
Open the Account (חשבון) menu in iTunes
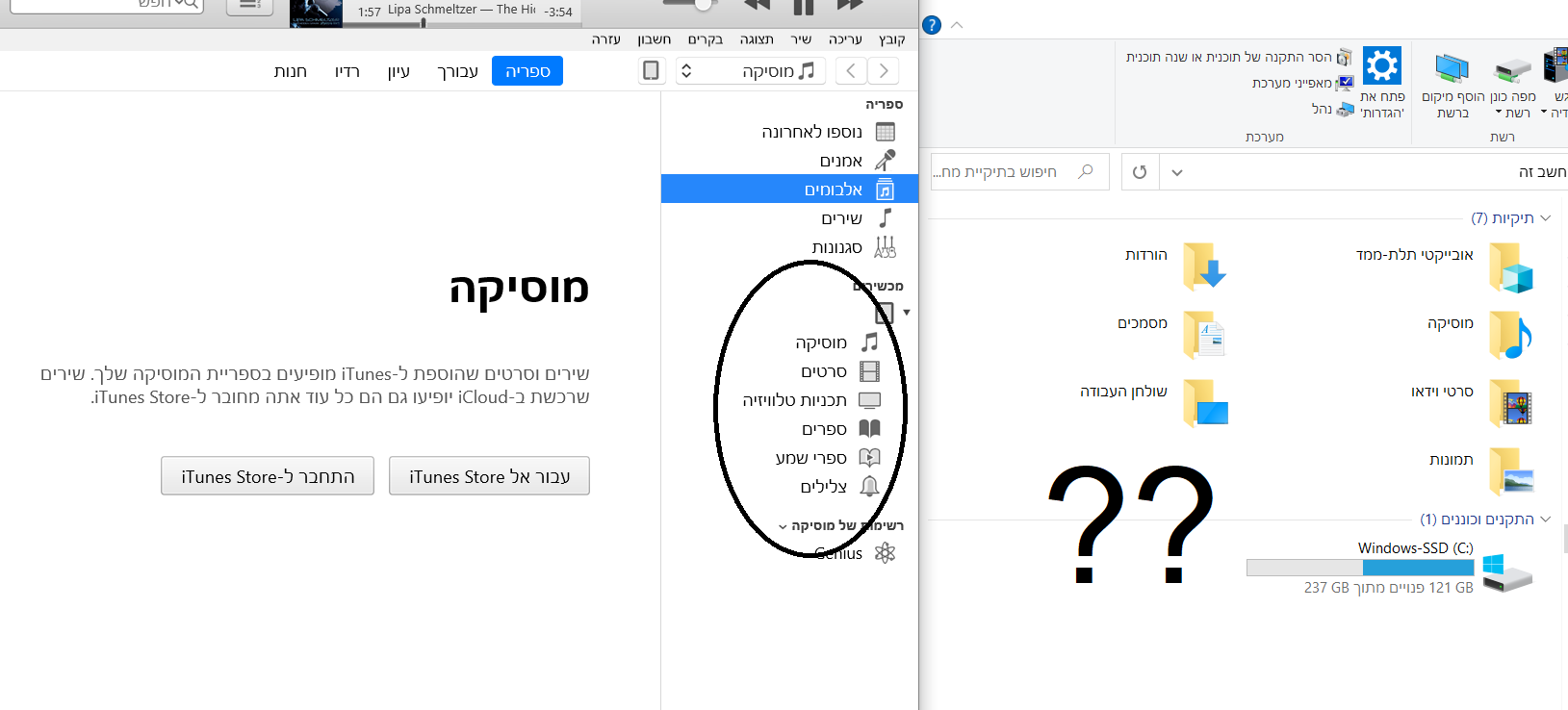click(x=655, y=39)
